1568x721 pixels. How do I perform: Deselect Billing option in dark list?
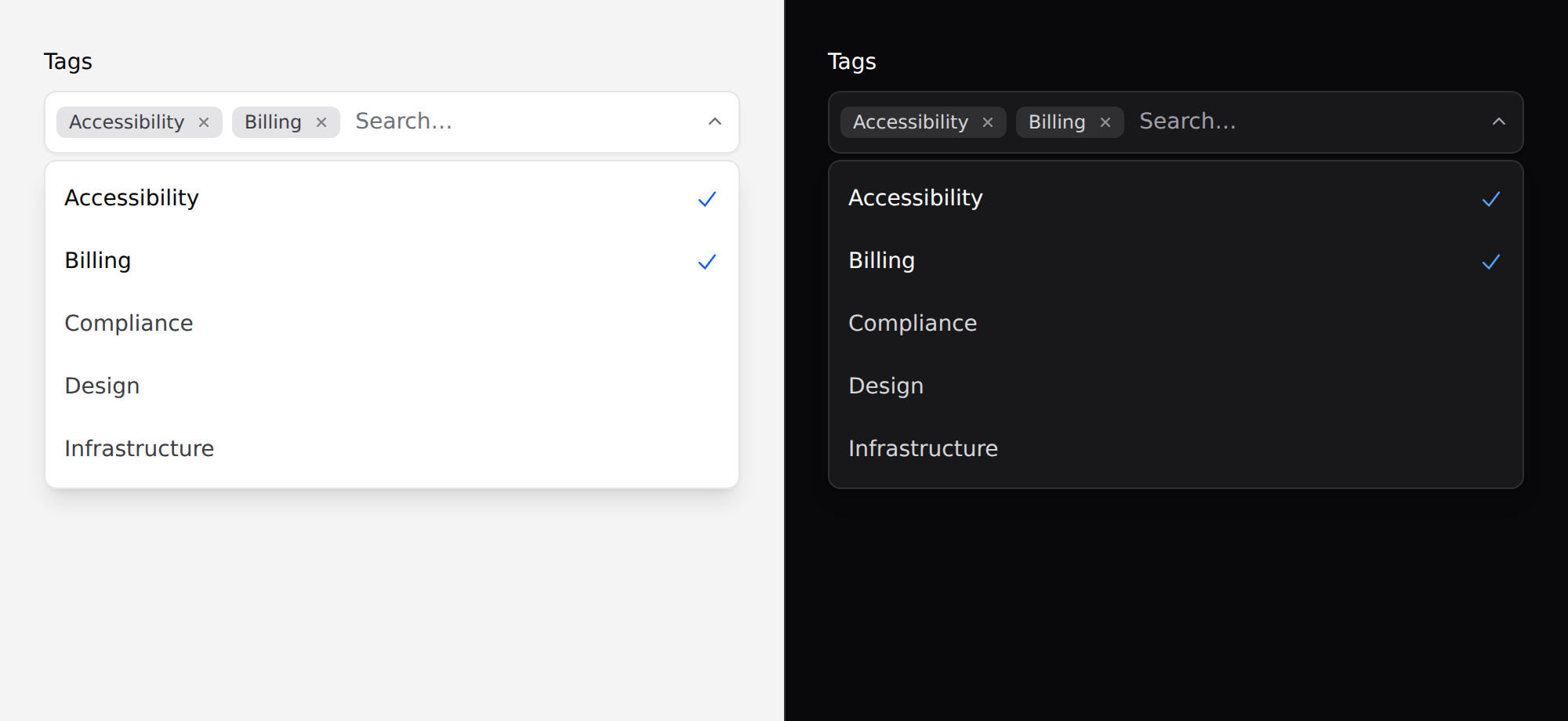click(1176, 261)
